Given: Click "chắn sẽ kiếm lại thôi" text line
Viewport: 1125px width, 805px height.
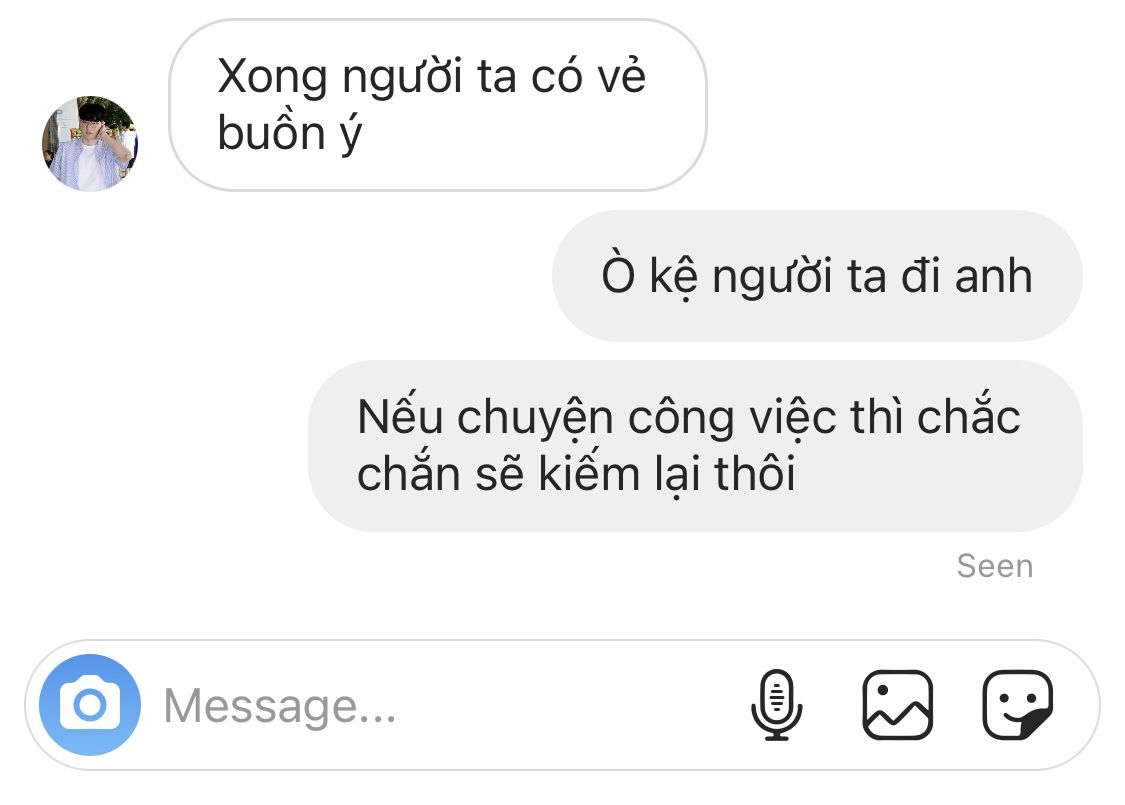Looking at the screenshot, I should pos(576,474).
